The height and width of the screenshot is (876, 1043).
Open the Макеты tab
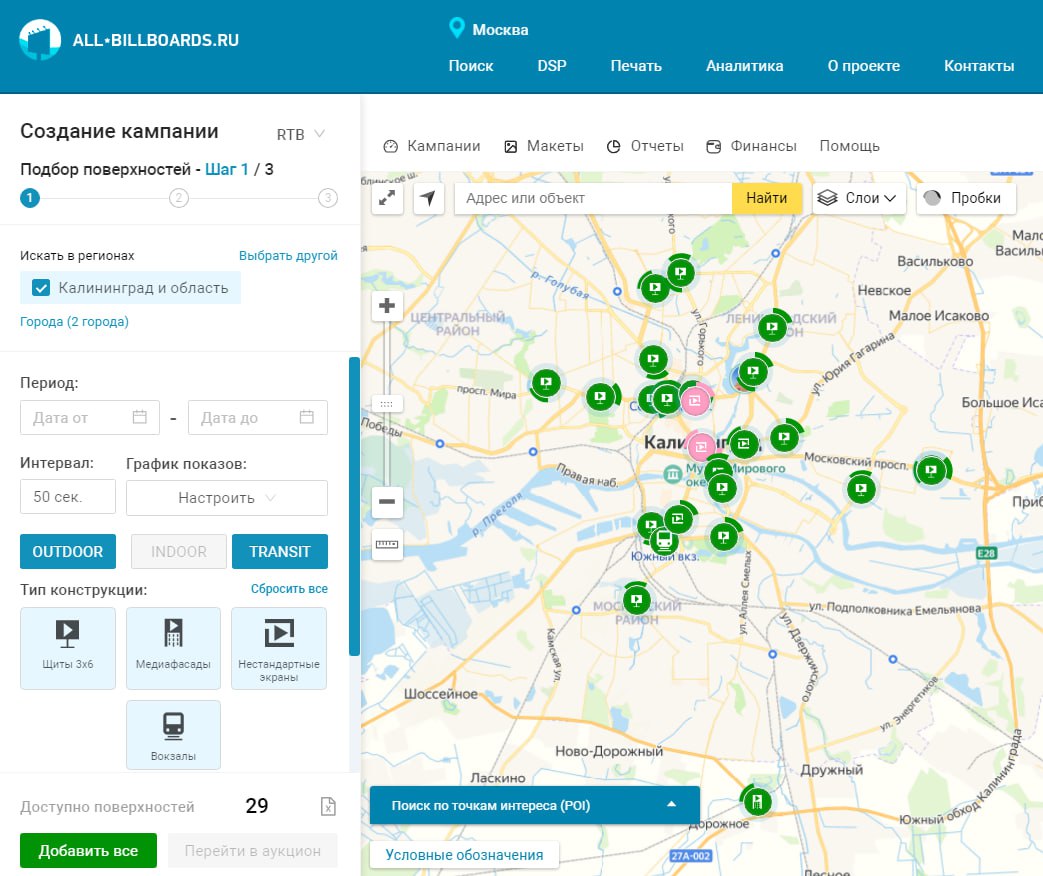[544, 146]
